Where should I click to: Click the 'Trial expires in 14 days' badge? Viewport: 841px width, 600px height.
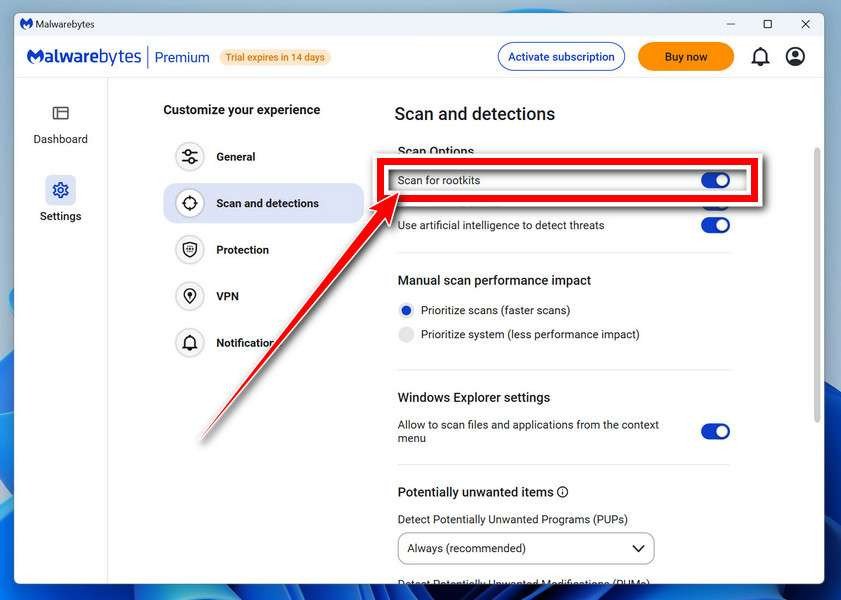point(275,57)
